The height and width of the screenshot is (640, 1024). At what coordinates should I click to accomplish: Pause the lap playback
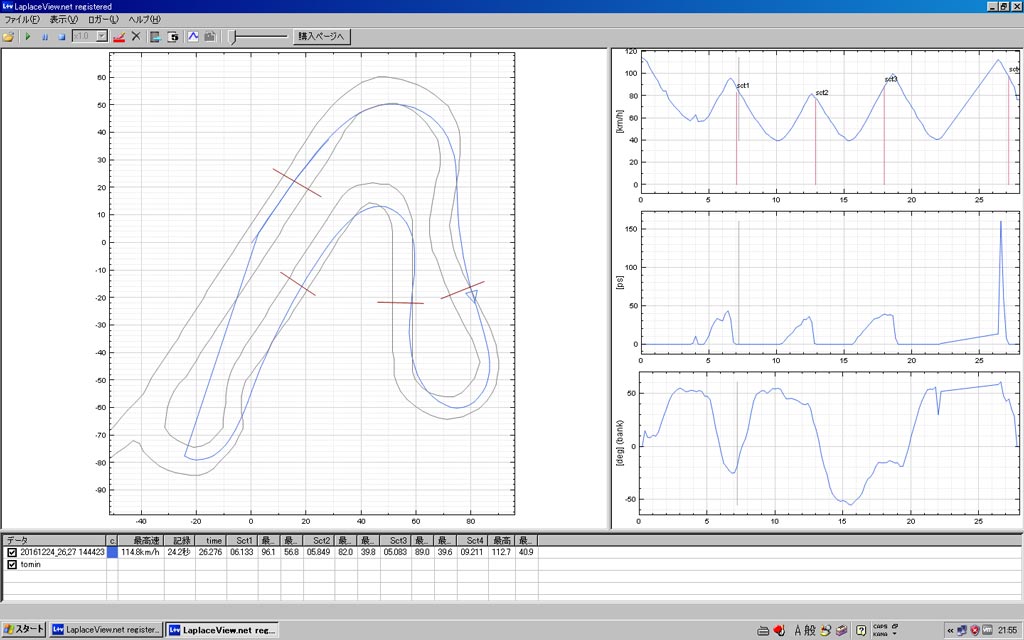click(44, 37)
